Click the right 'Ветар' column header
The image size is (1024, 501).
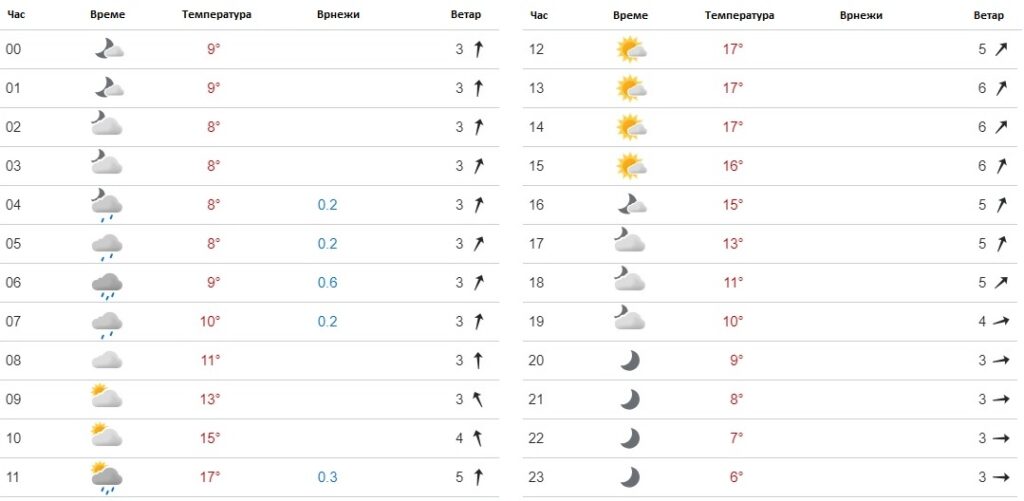coord(988,15)
